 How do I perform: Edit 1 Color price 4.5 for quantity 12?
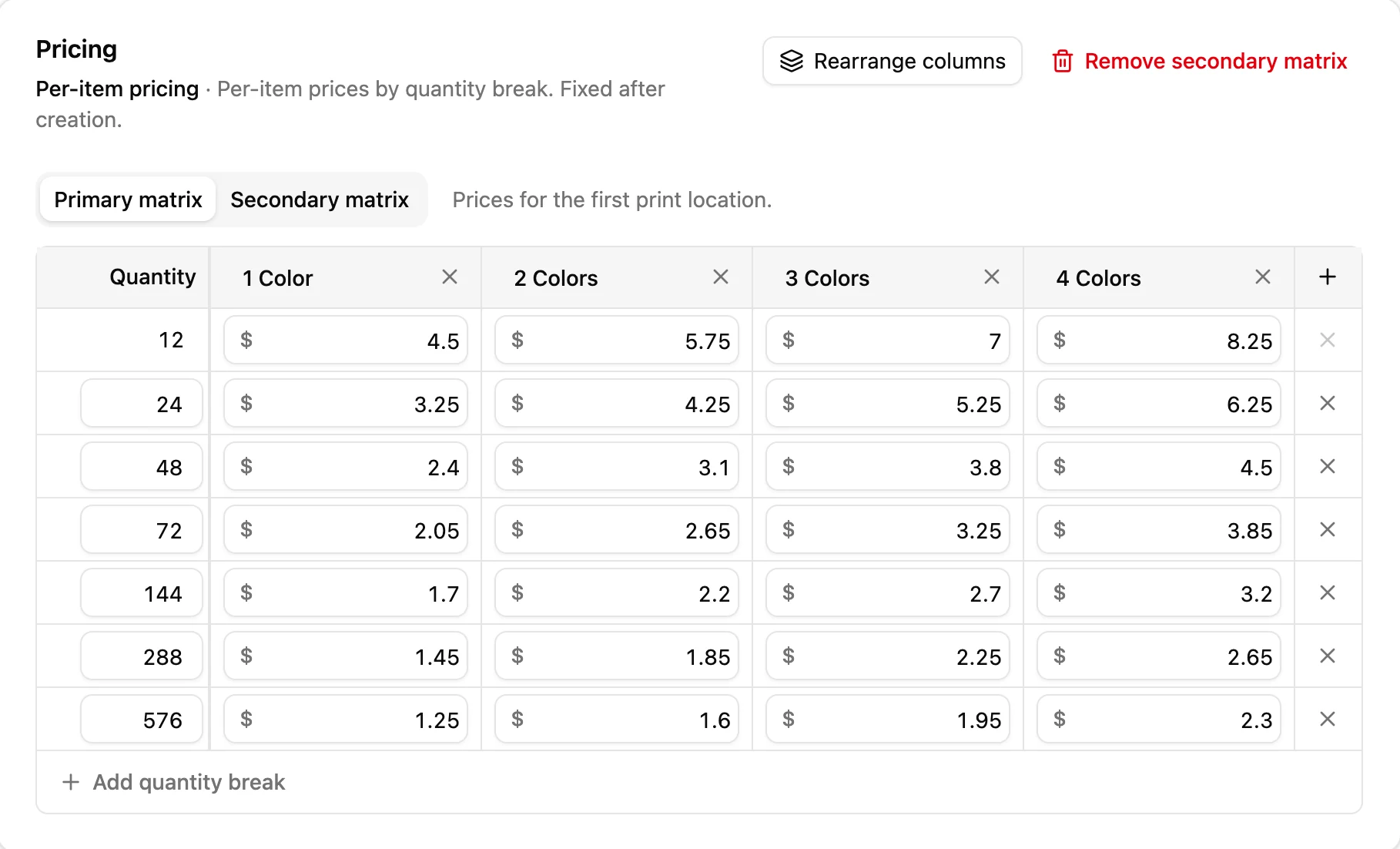click(346, 341)
